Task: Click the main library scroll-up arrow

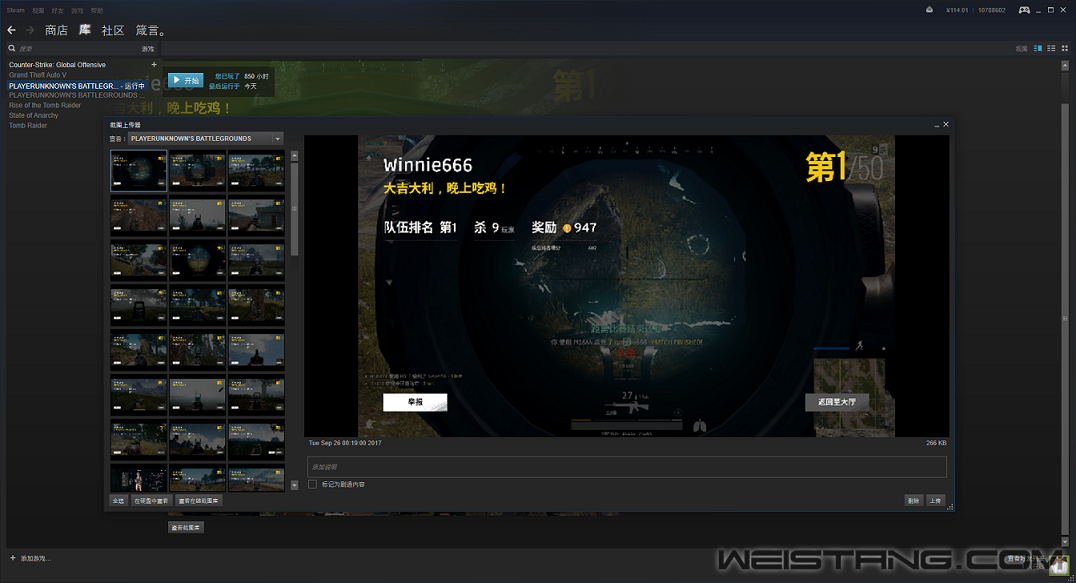Action: (x=1065, y=66)
